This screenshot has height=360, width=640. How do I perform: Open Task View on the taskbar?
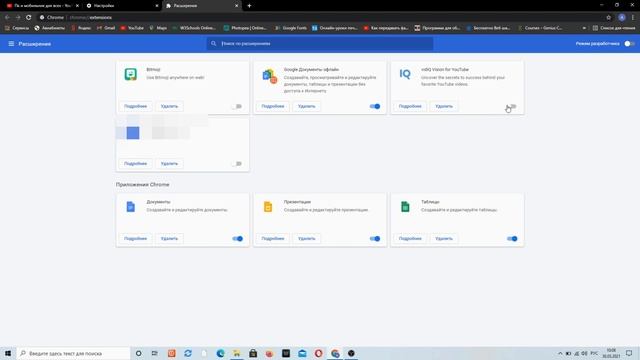point(155,353)
